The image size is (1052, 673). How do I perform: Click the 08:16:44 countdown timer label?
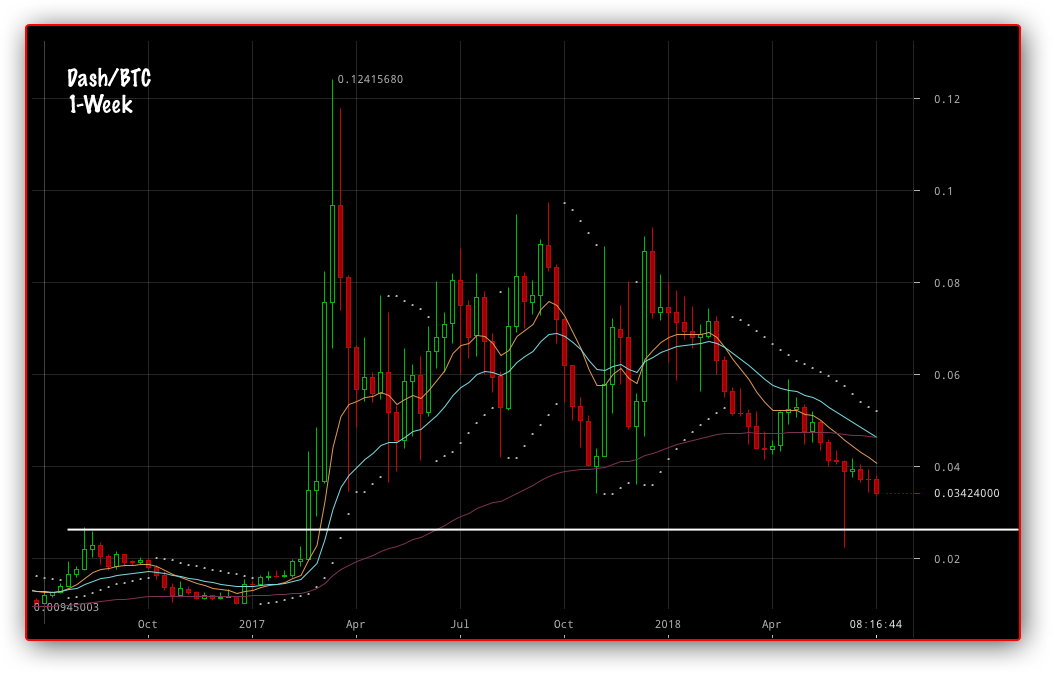(876, 625)
